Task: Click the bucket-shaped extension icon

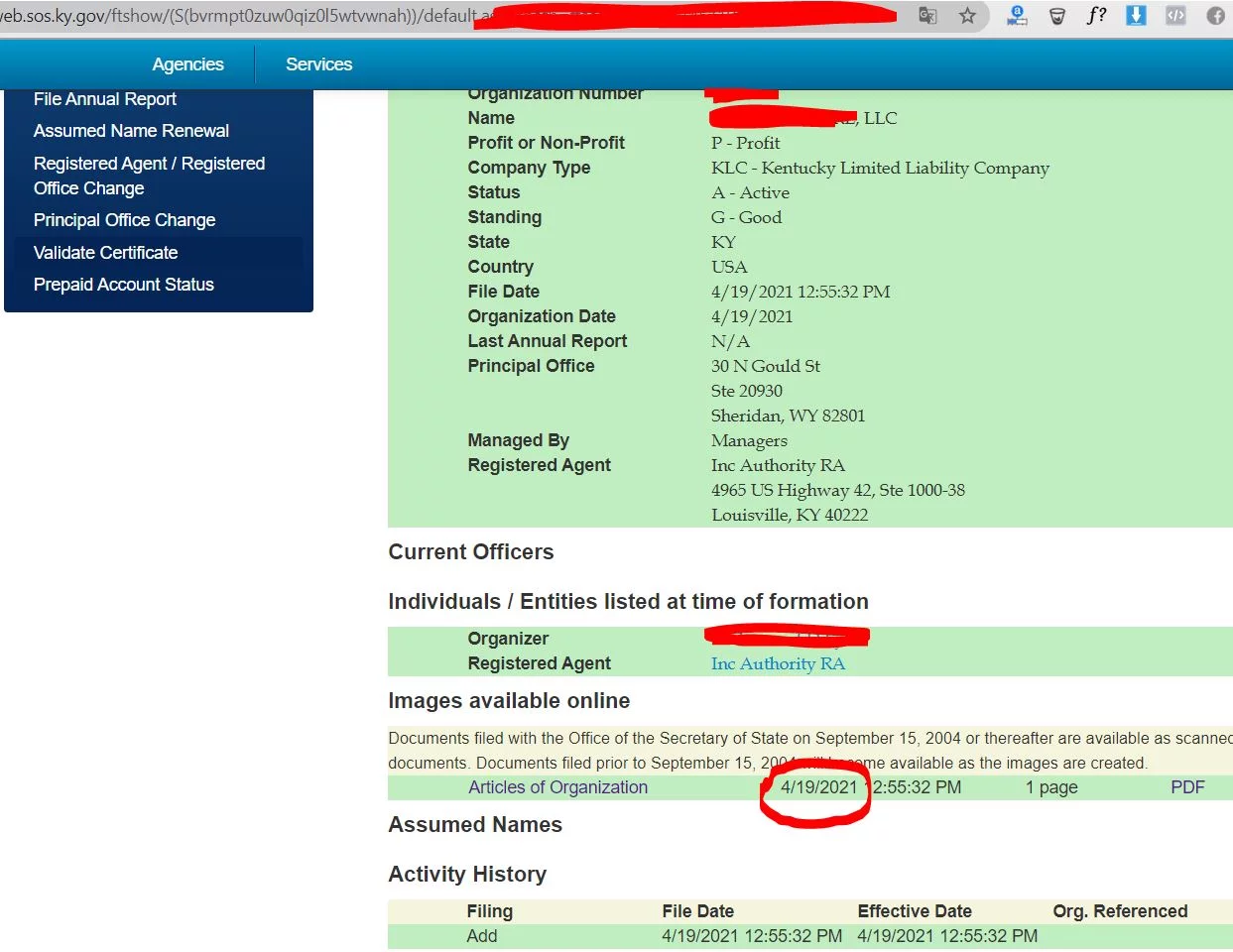Action: click(x=1057, y=16)
